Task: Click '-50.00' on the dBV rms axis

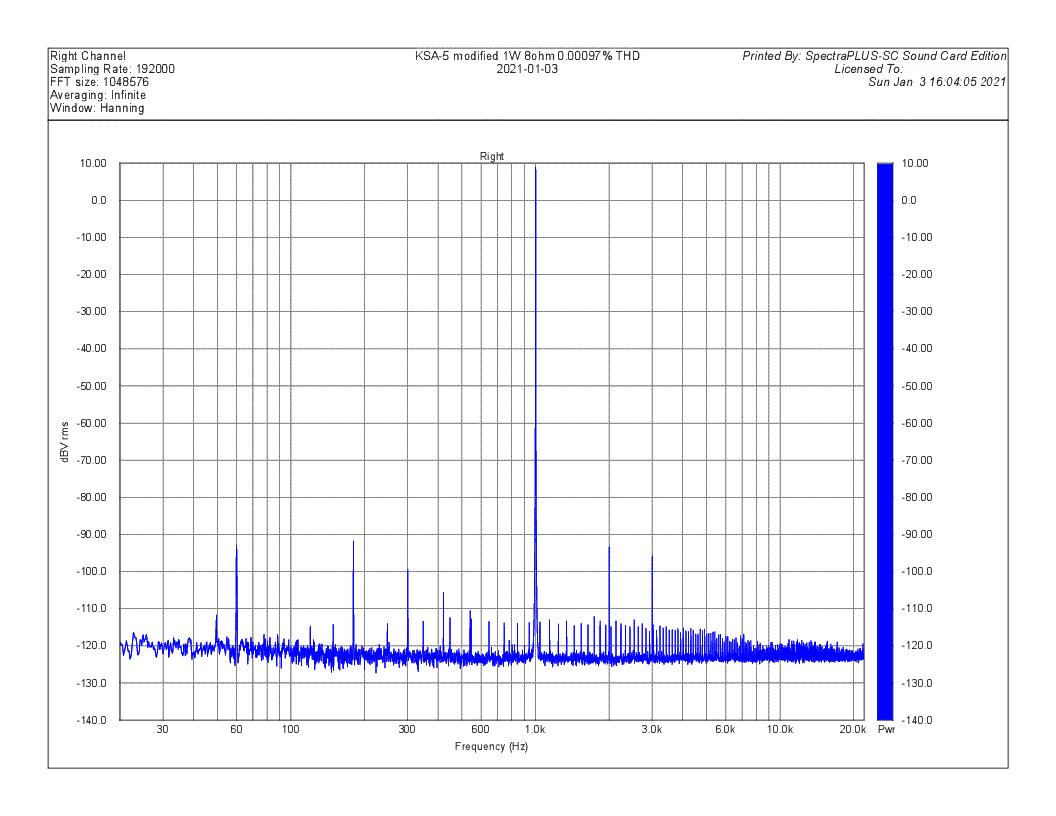Action: pos(92,386)
